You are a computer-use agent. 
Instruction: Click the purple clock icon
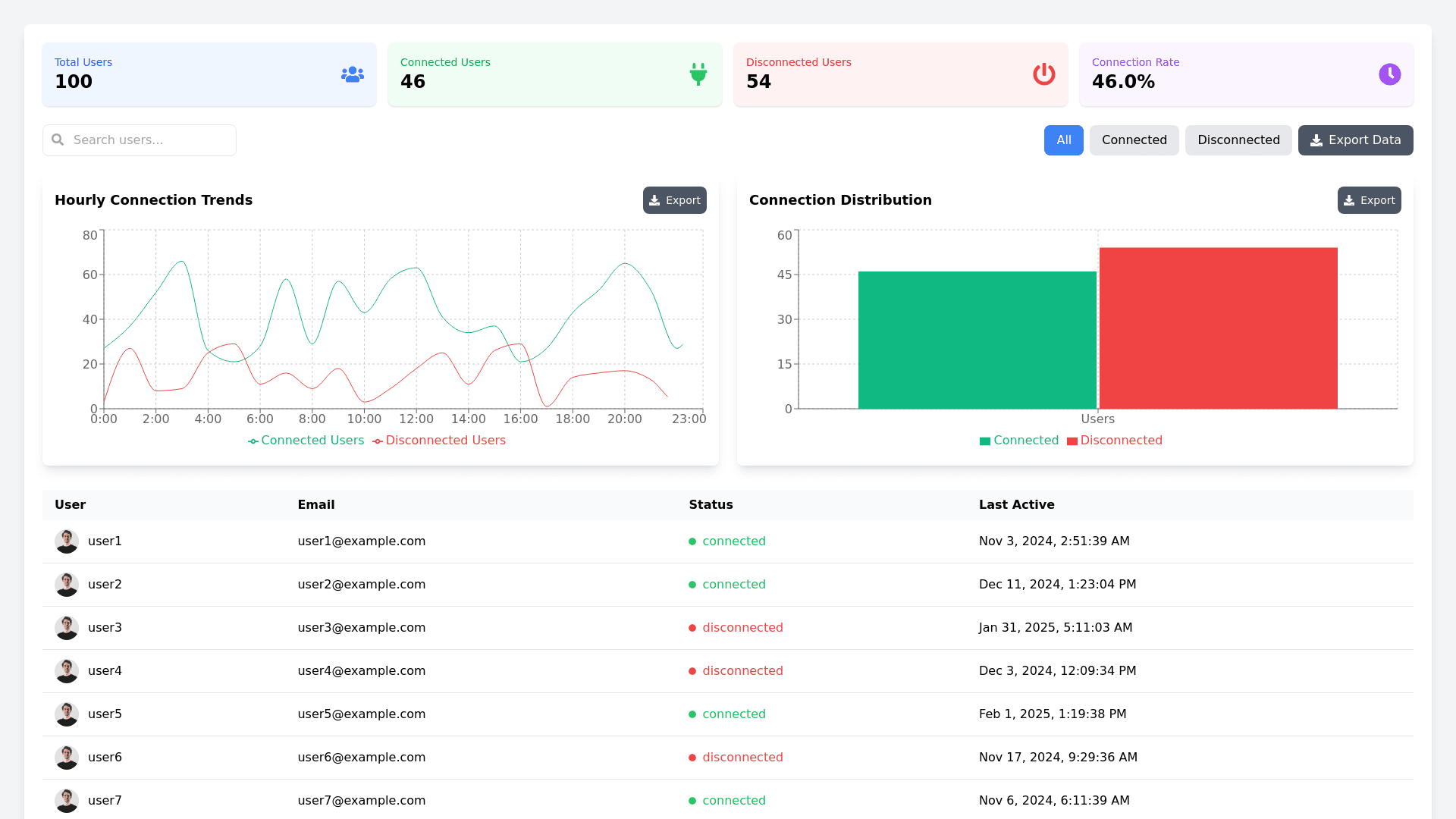[x=1390, y=74]
